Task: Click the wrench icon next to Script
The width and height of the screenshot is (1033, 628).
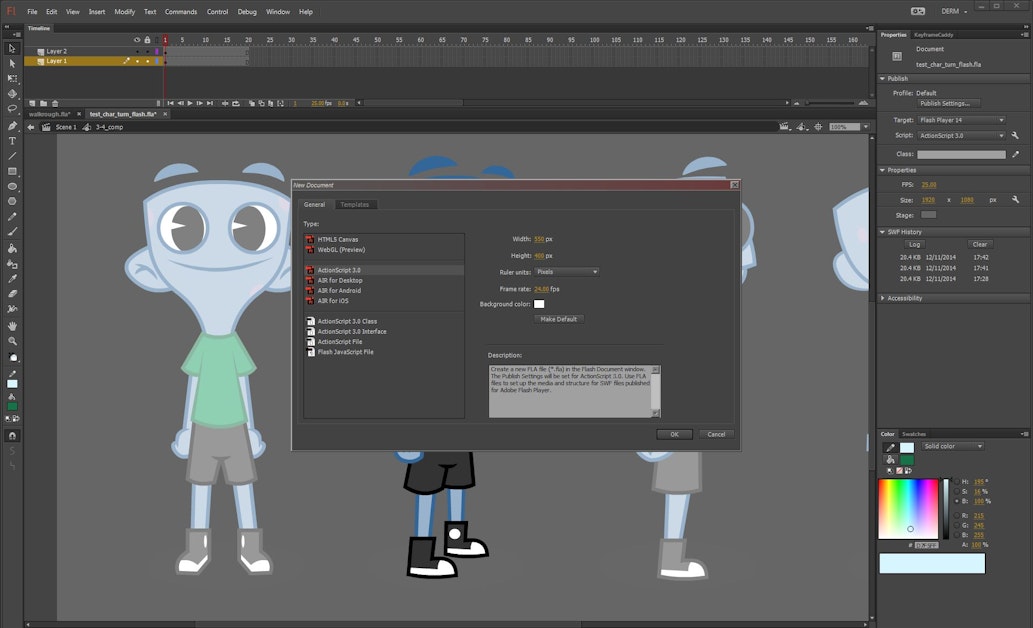Action: [1015, 135]
